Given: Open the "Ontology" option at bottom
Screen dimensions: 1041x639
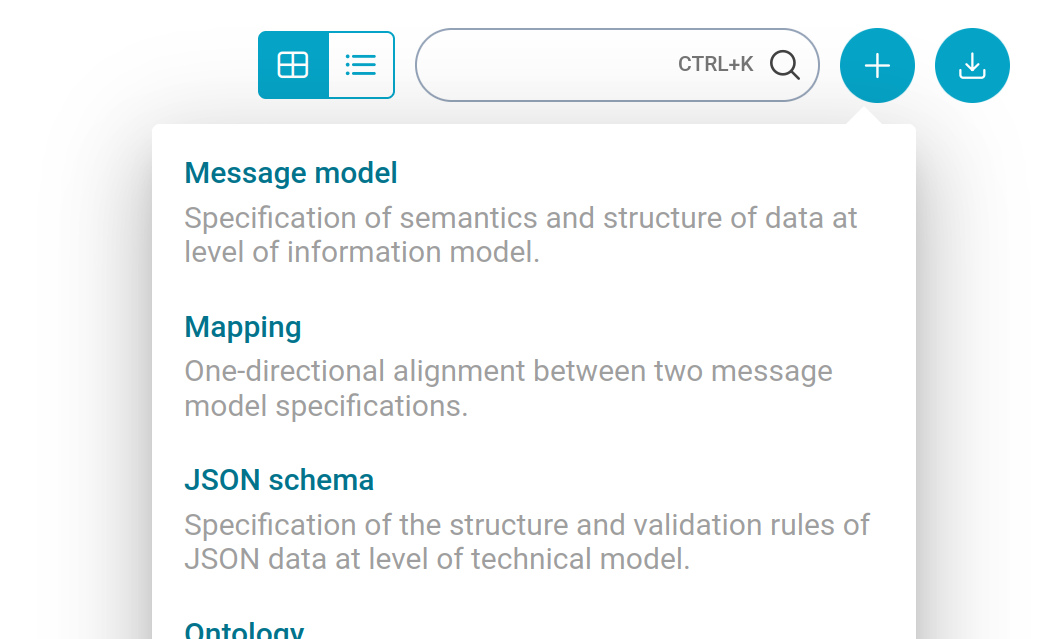Looking at the screenshot, I should (244, 629).
